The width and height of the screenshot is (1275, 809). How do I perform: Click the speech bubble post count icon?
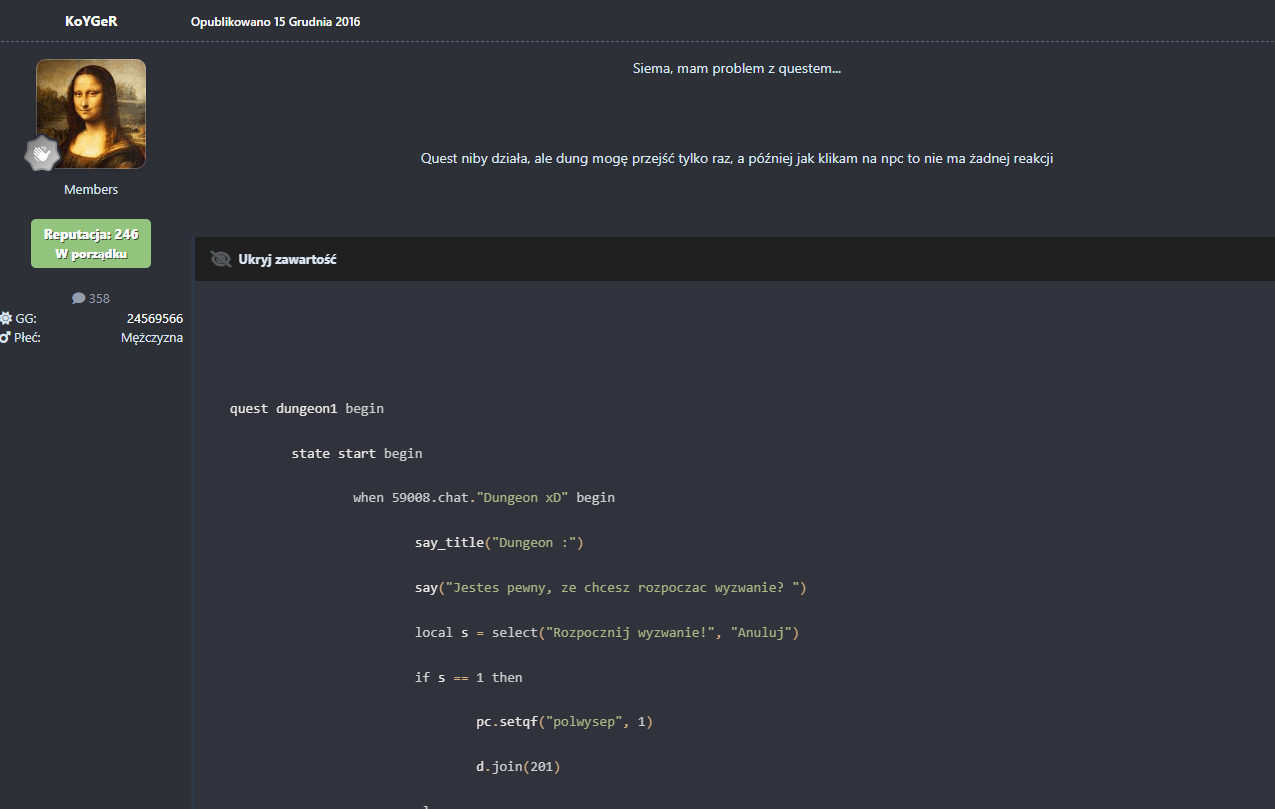(x=79, y=298)
